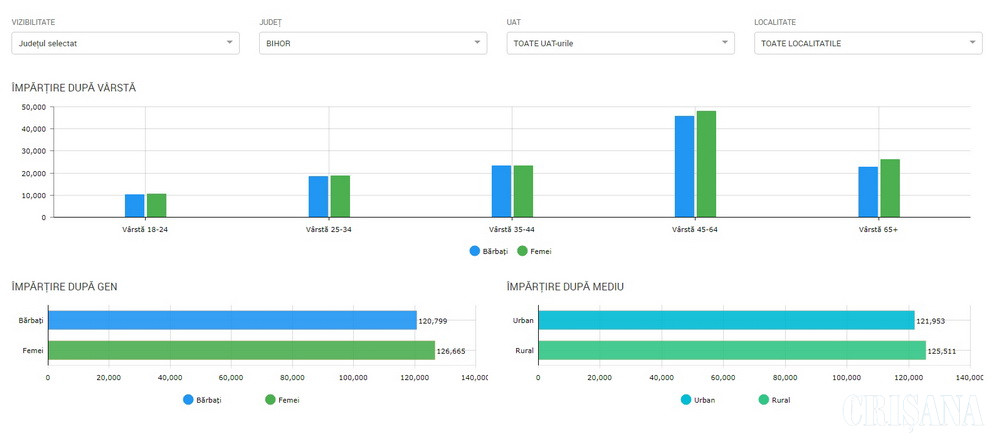The image size is (1000, 443).
Task: Open the Județ dropdown showing BIHOR
Action: click(372, 43)
